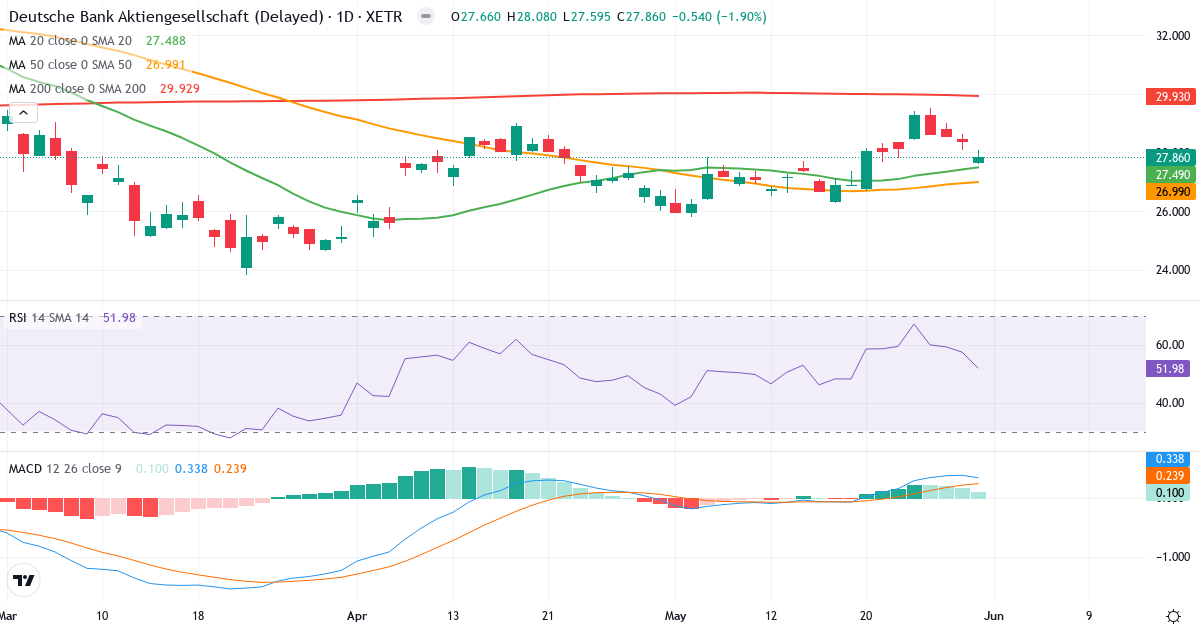Click the 24.000 price scale value
The width and height of the screenshot is (1200, 630).
tap(1172, 270)
